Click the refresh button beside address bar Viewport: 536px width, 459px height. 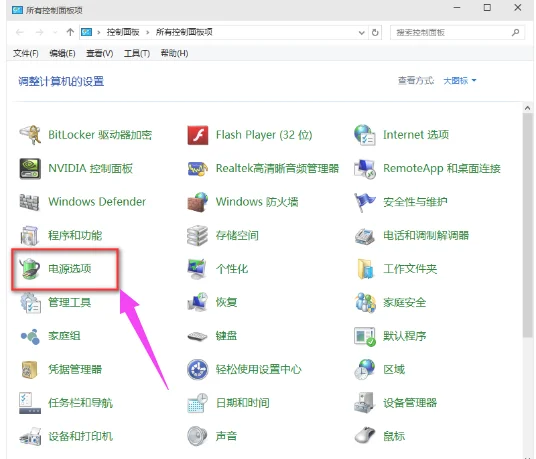(375, 33)
